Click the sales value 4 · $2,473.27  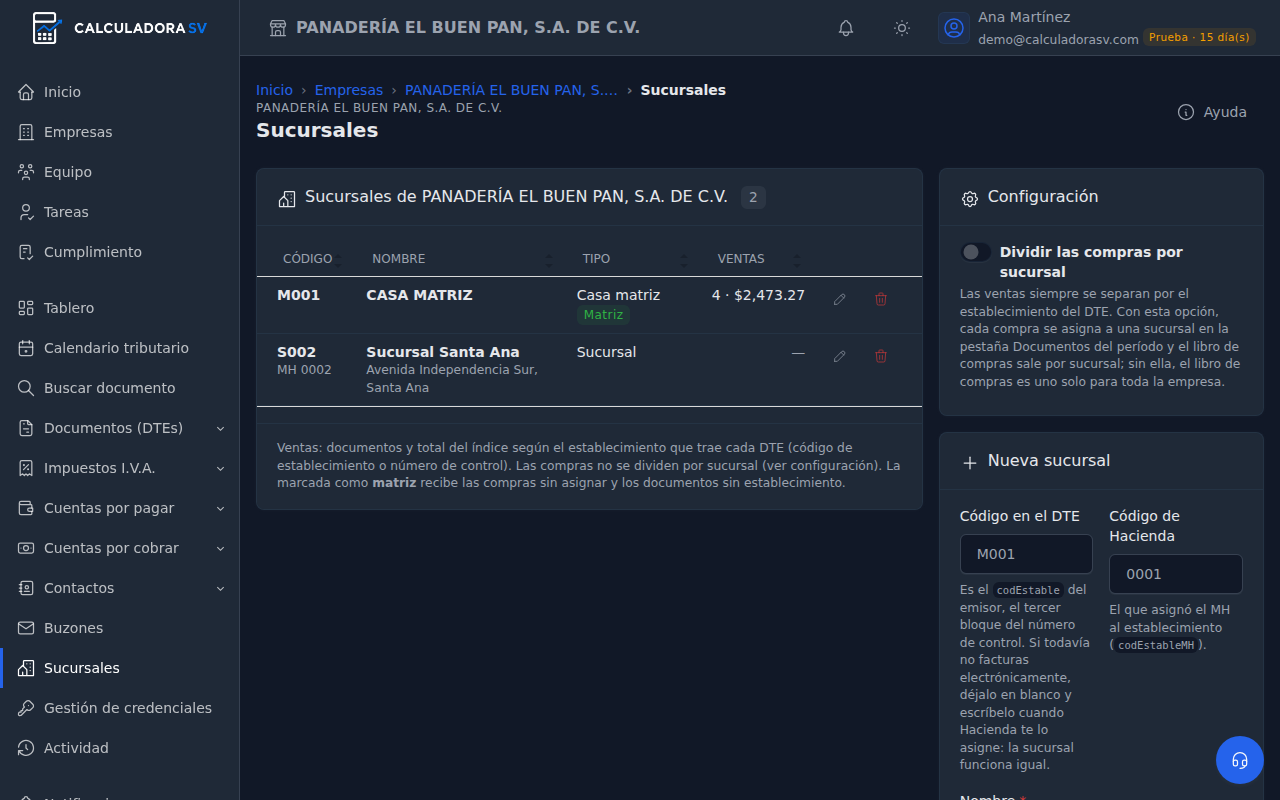point(758,295)
